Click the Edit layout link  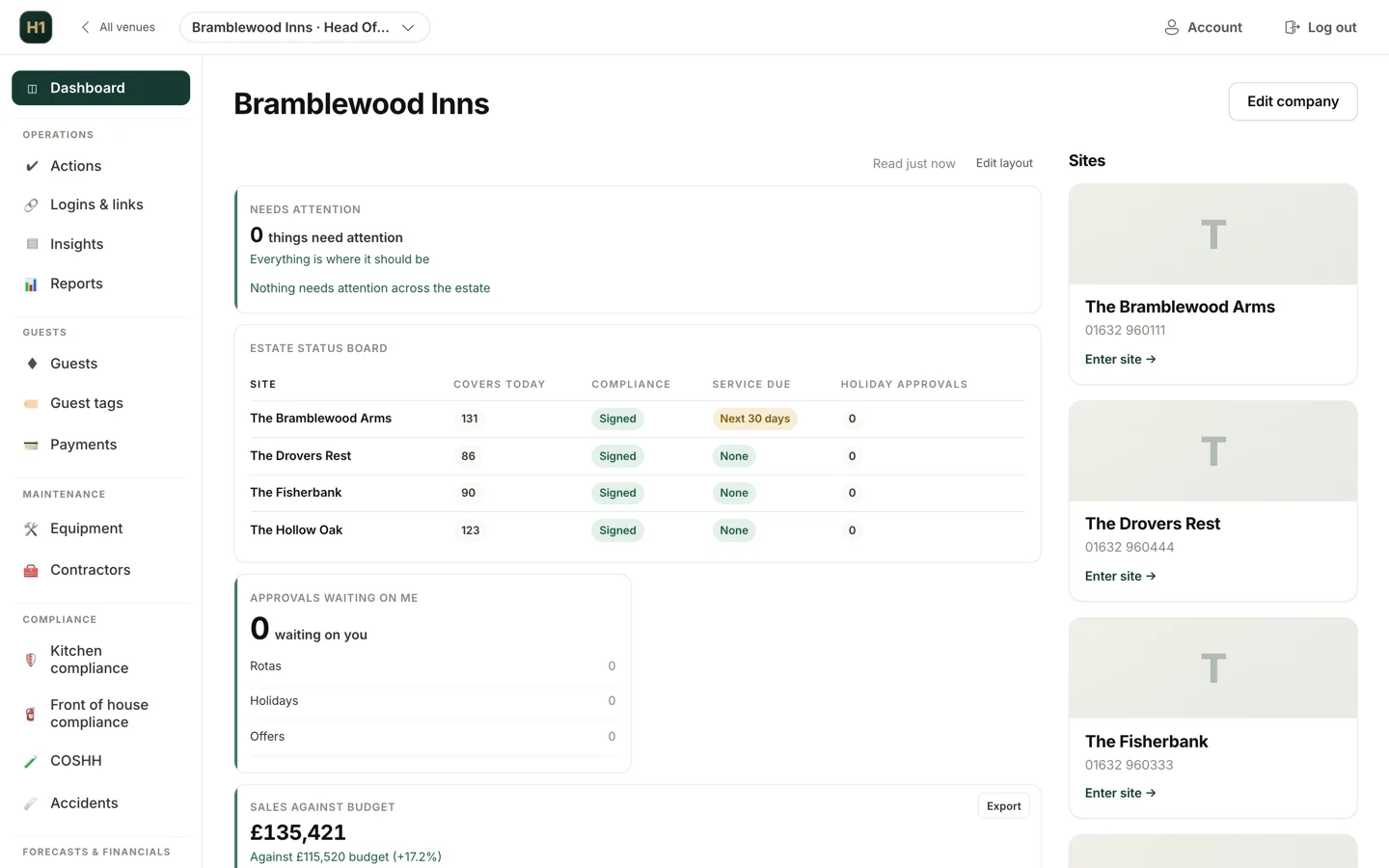click(x=1004, y=163)
